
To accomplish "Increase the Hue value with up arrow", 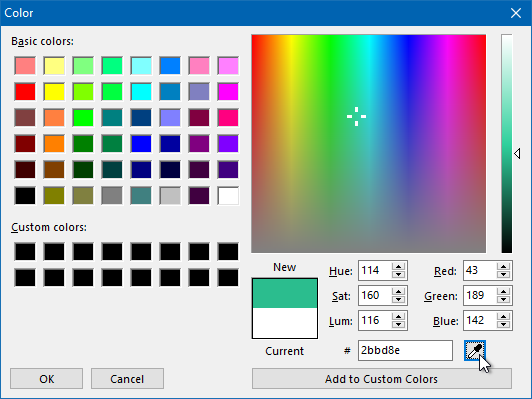I will [x=398, y=266].
